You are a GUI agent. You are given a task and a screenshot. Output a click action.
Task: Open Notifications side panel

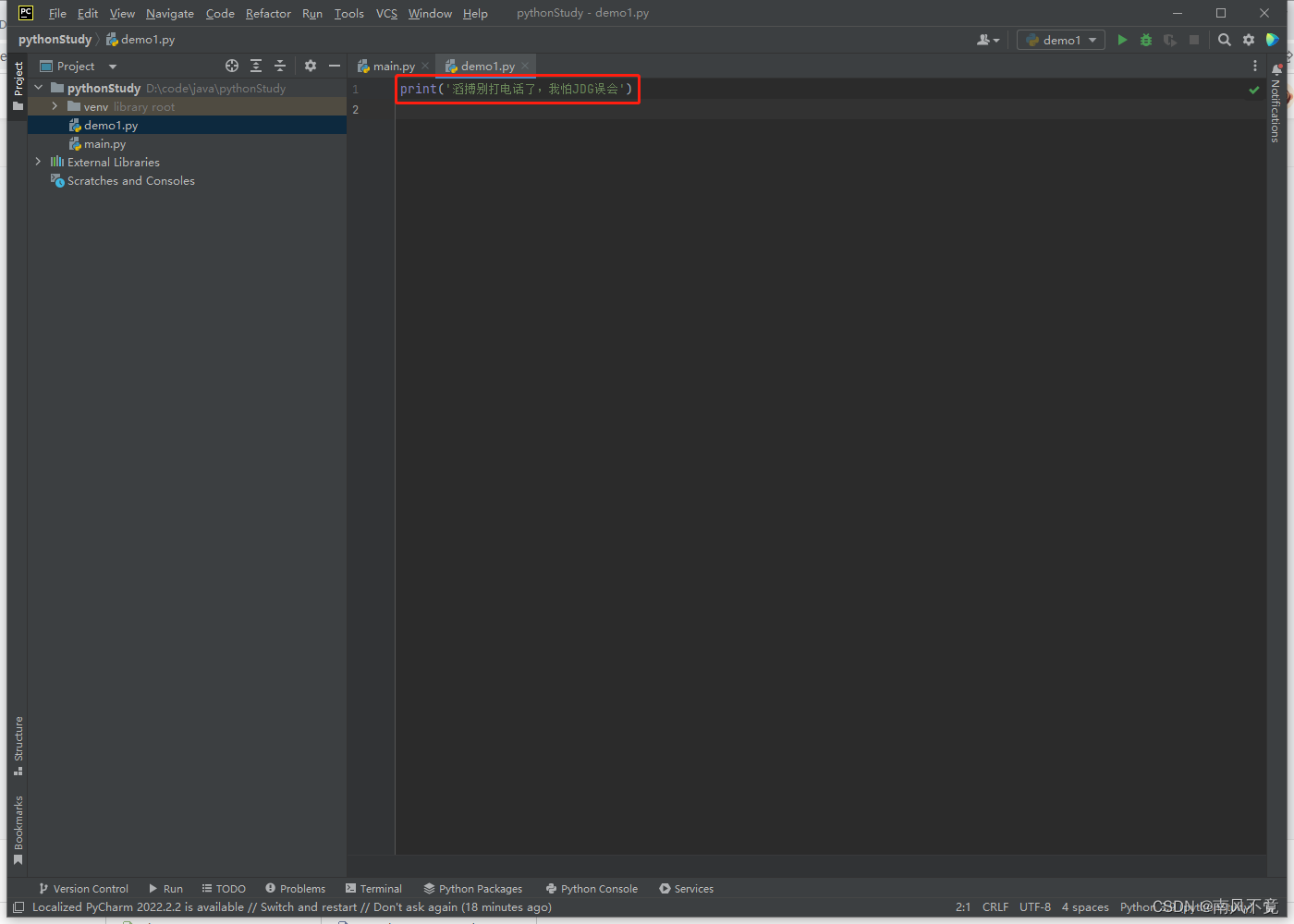[1276, 104]
